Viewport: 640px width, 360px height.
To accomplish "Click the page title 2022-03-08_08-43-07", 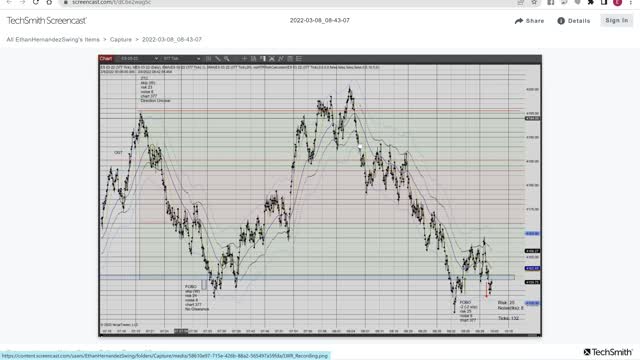I will tap(320, 20).
